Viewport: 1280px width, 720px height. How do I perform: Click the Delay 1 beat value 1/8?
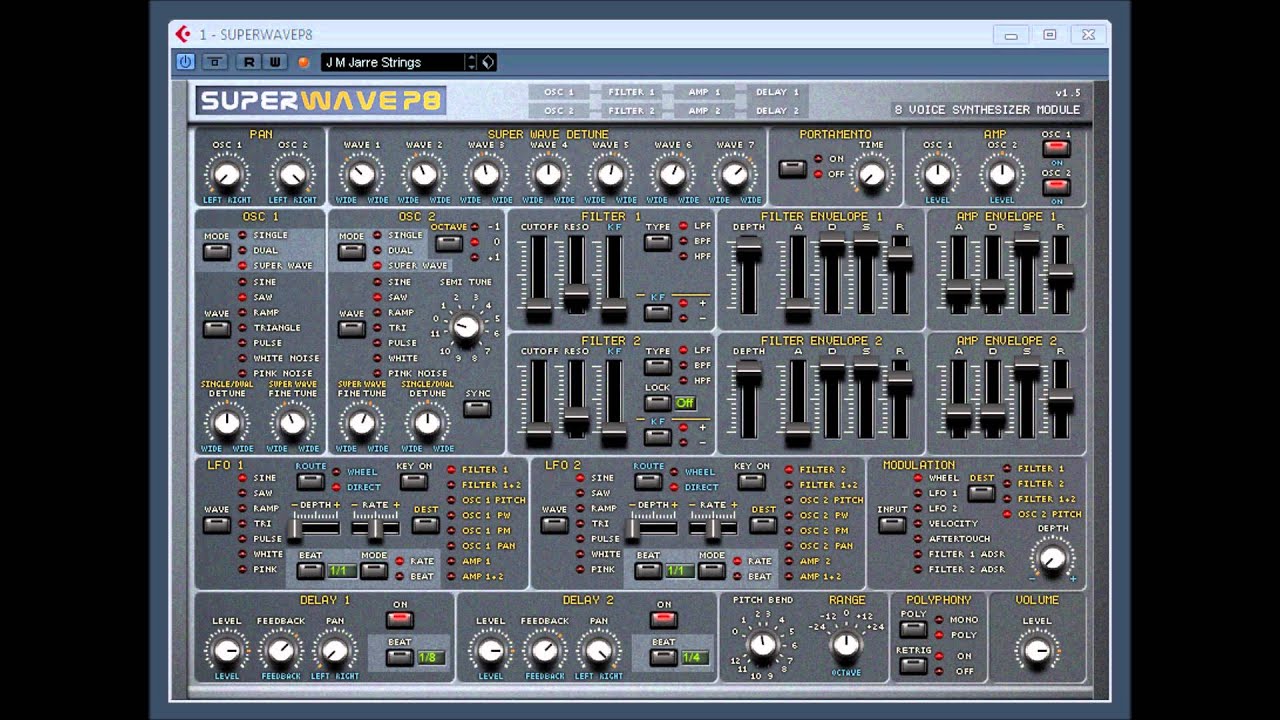tap(431, 657)
